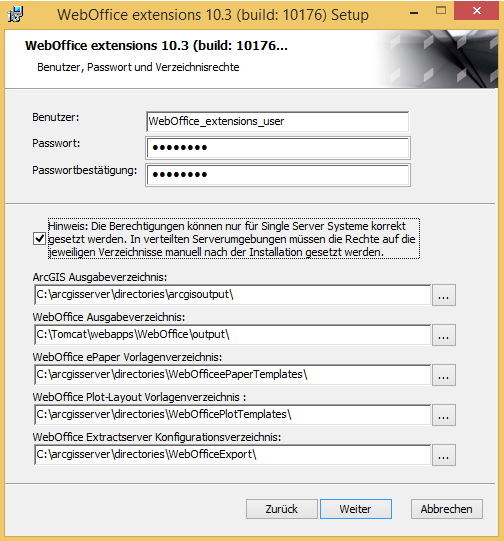The width and height of the screenshot is (504, 541).
Task: Edit the Plot-Layout Vorlagenverzeichnis path field
Action: click(233, 415)
